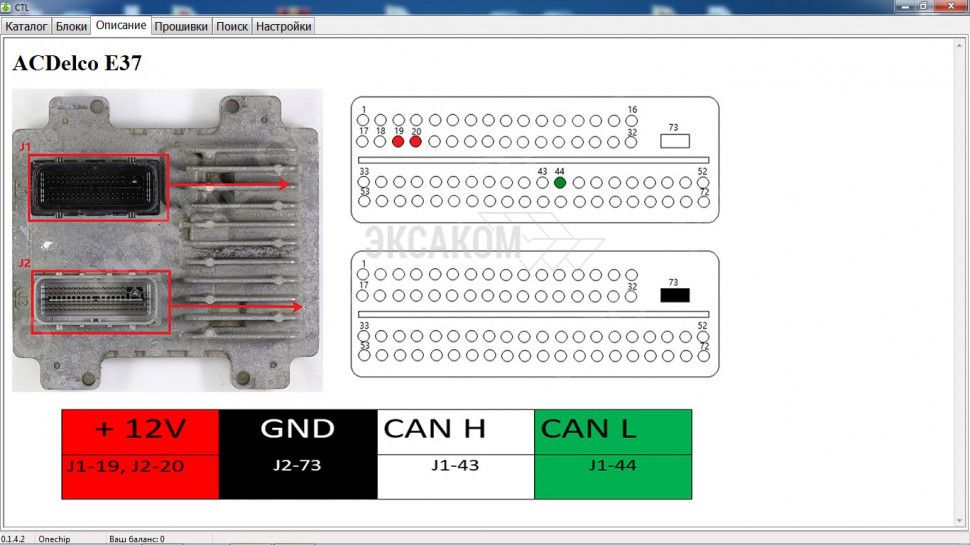Click the J1 connector on the ECU photo
Viewport: 970px width, 545px height.
[97, 185]
